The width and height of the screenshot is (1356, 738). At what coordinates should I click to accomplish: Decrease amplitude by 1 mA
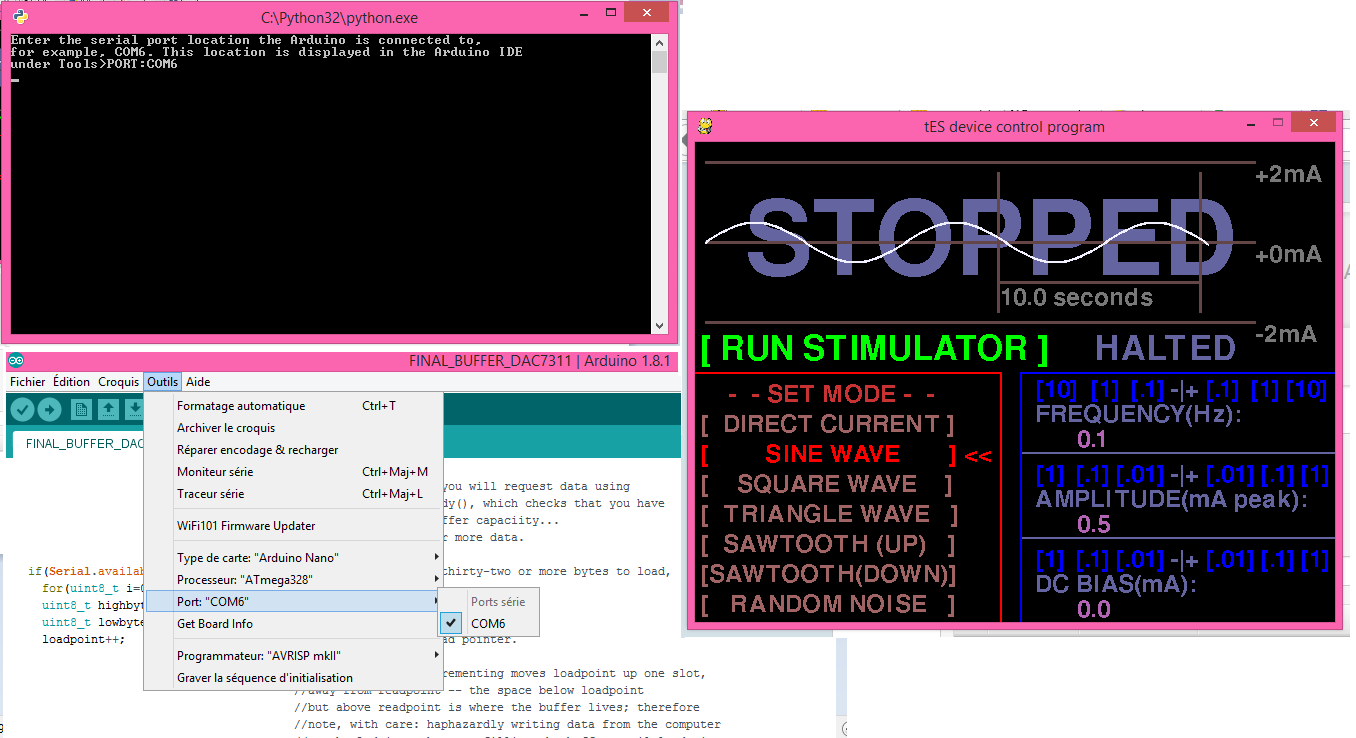[x=1051, y=474]
